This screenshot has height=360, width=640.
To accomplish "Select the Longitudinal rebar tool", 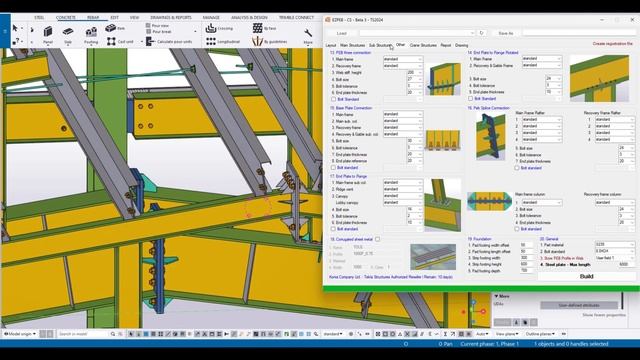I will click(x=223, y=41).
